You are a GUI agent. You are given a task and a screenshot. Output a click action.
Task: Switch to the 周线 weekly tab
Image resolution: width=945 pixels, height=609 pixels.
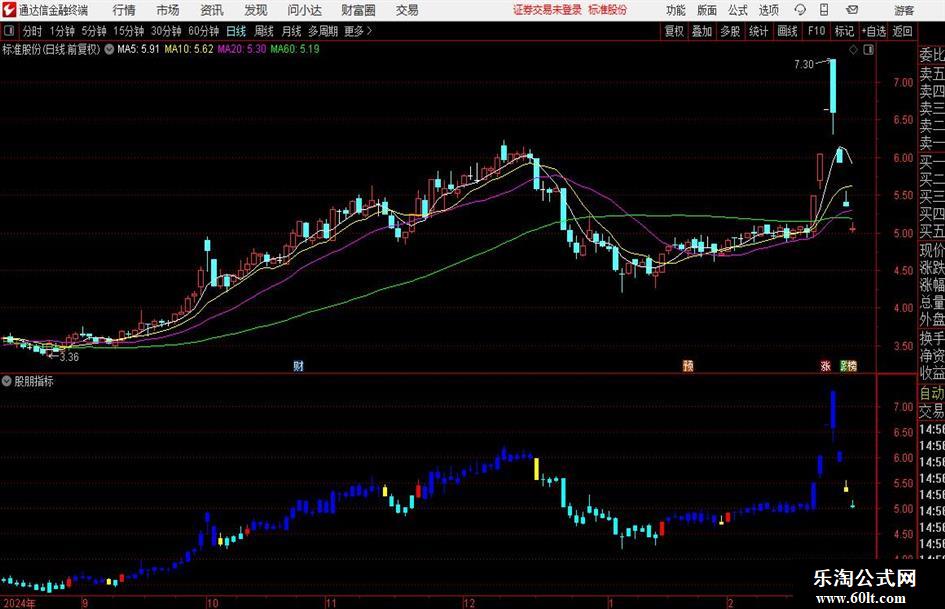click(264, 31)
